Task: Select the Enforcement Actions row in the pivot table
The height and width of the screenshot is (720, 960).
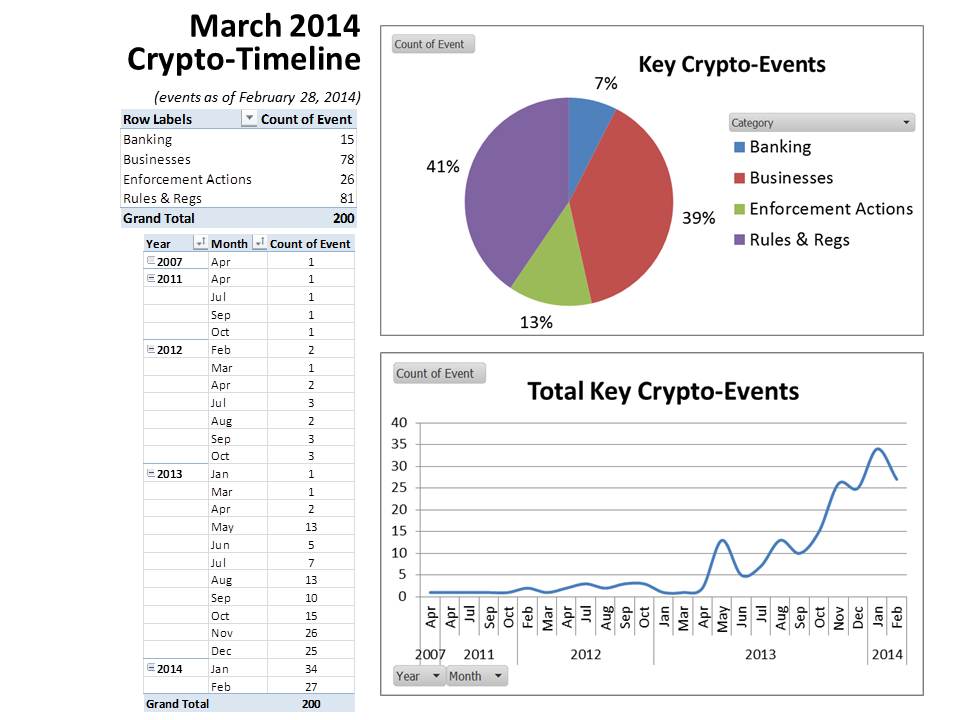Action: point(187,179)
